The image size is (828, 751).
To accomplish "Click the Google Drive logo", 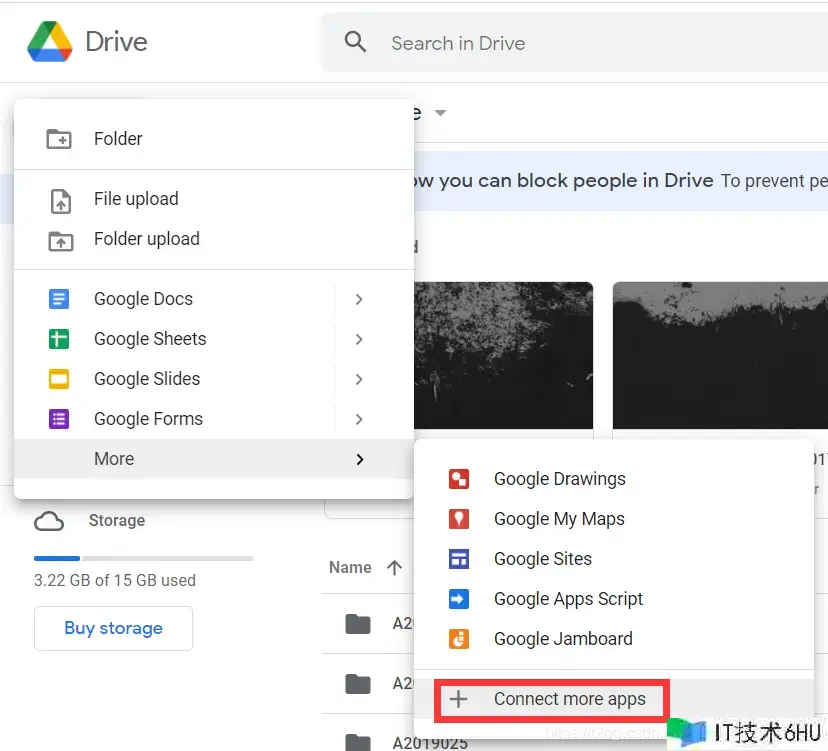I will coord(50,42).
